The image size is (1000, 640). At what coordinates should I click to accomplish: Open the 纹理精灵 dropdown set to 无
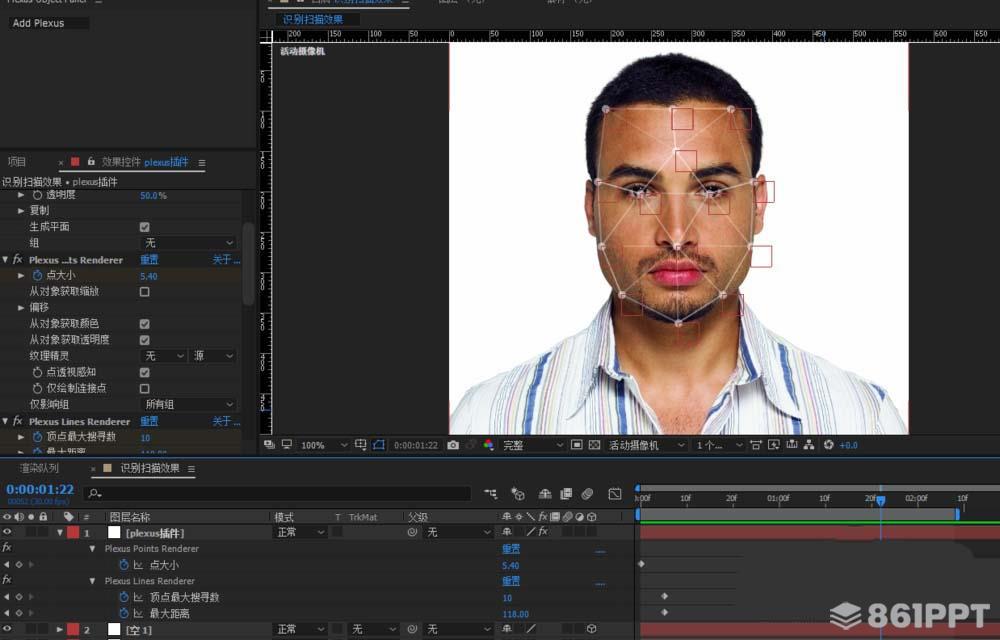pyautogui.click(x=163, y=356)
